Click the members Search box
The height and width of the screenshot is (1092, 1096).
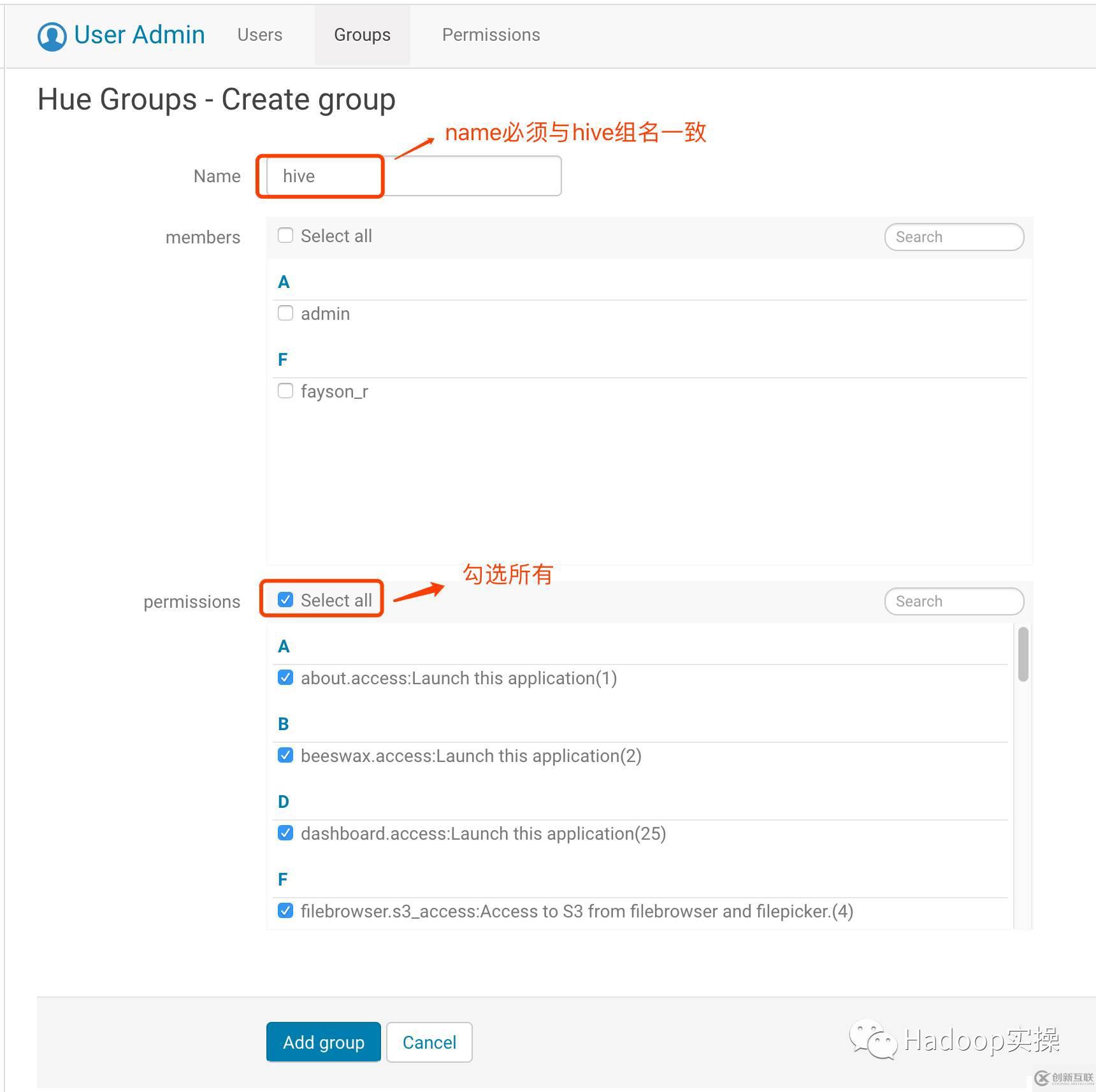pyautogui.click(x=953, y=237)
